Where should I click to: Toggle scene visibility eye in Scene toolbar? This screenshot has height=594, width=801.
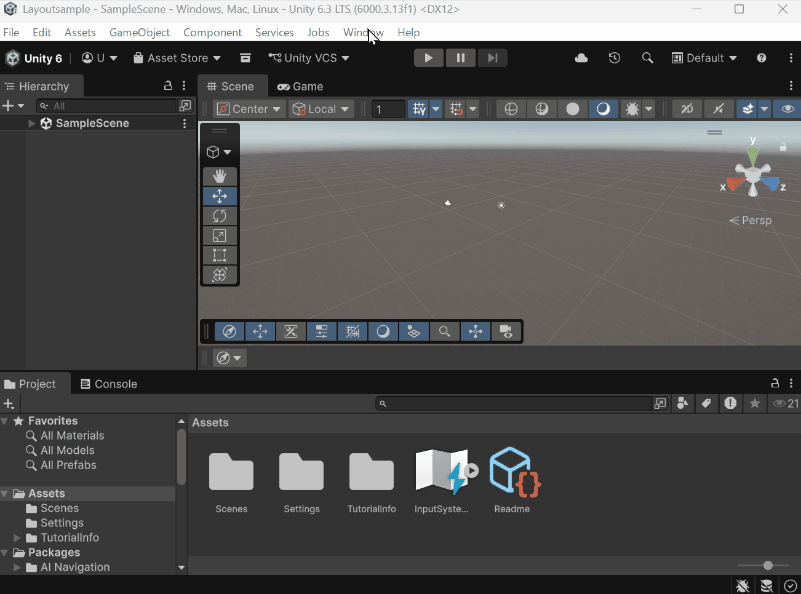tap(788, 109)
